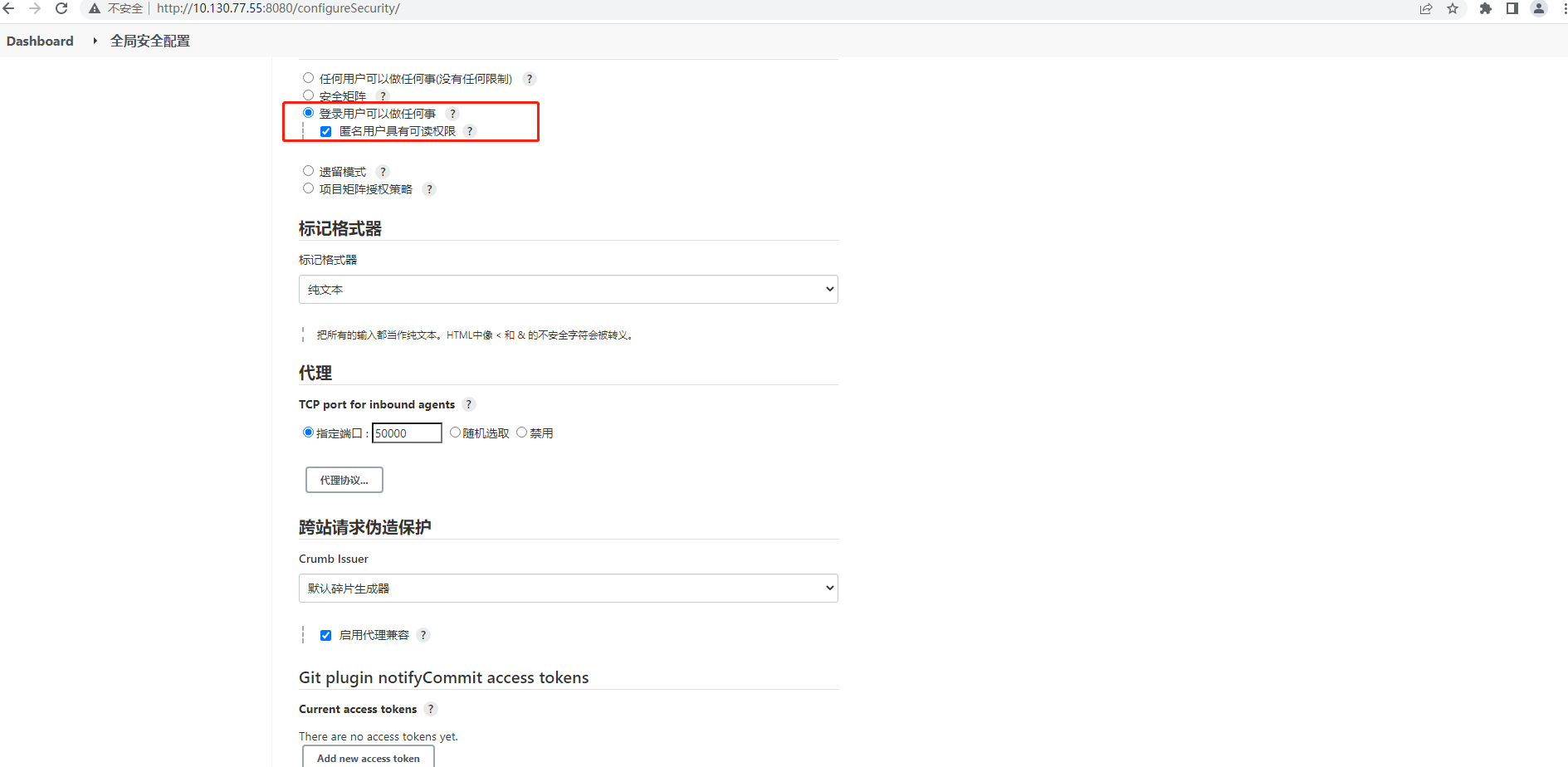The width and height of the screenshot is (1568, 767).
Task: Show help for 匿名用户具有可读权限
Action: coord(470,131)
